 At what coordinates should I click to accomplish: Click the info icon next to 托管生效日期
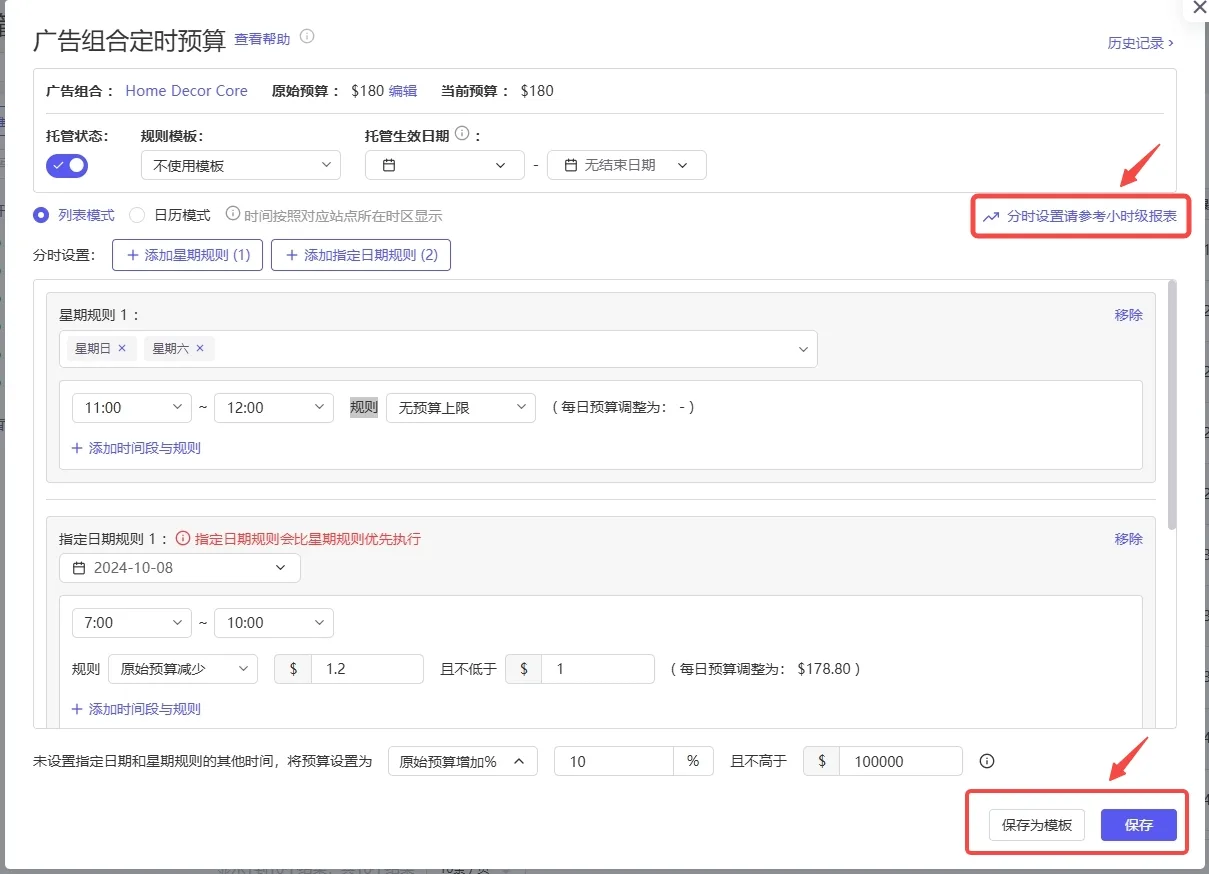pos(461,133)
